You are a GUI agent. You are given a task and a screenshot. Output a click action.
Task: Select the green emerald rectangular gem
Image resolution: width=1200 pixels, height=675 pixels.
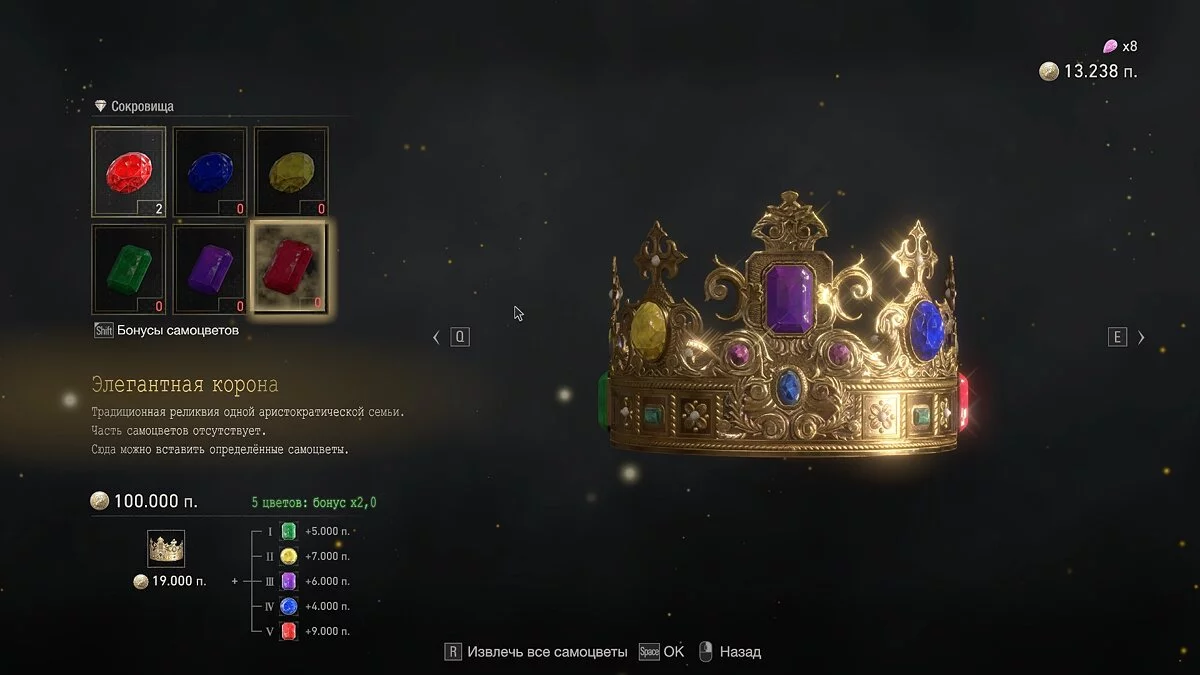tap(129, 269)
